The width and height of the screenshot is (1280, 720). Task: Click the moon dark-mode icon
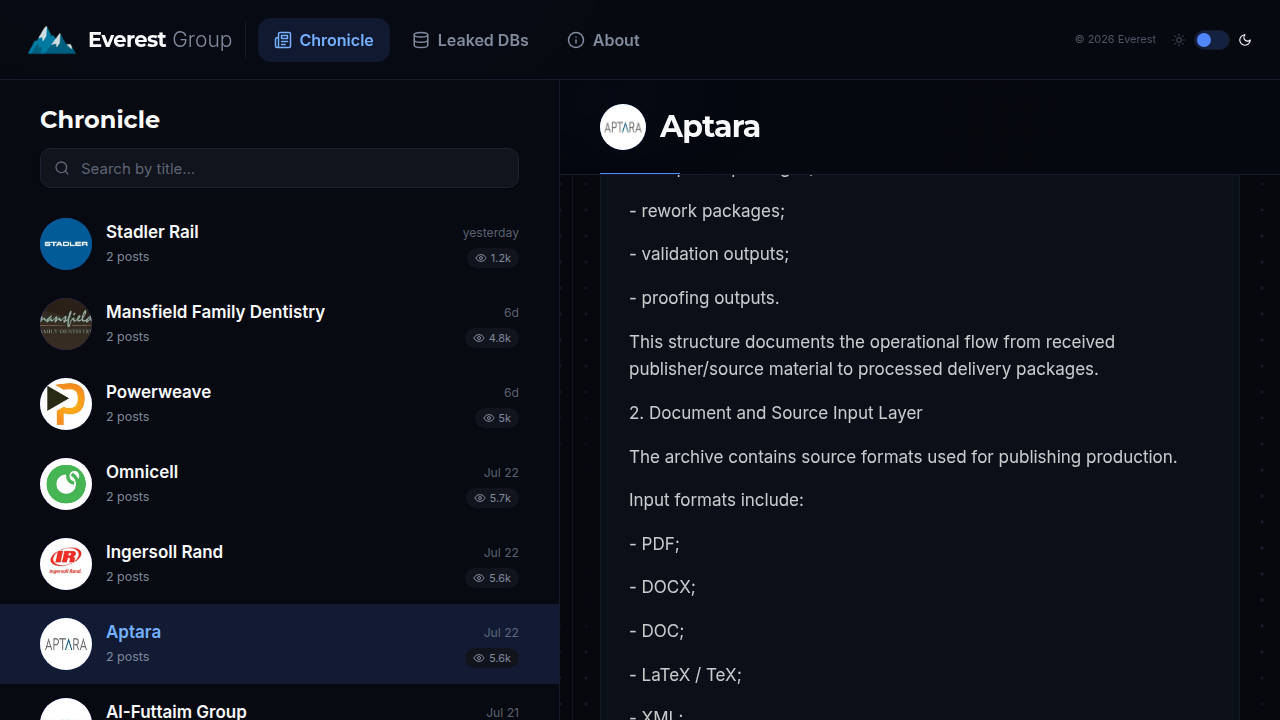pos(1245,40)
